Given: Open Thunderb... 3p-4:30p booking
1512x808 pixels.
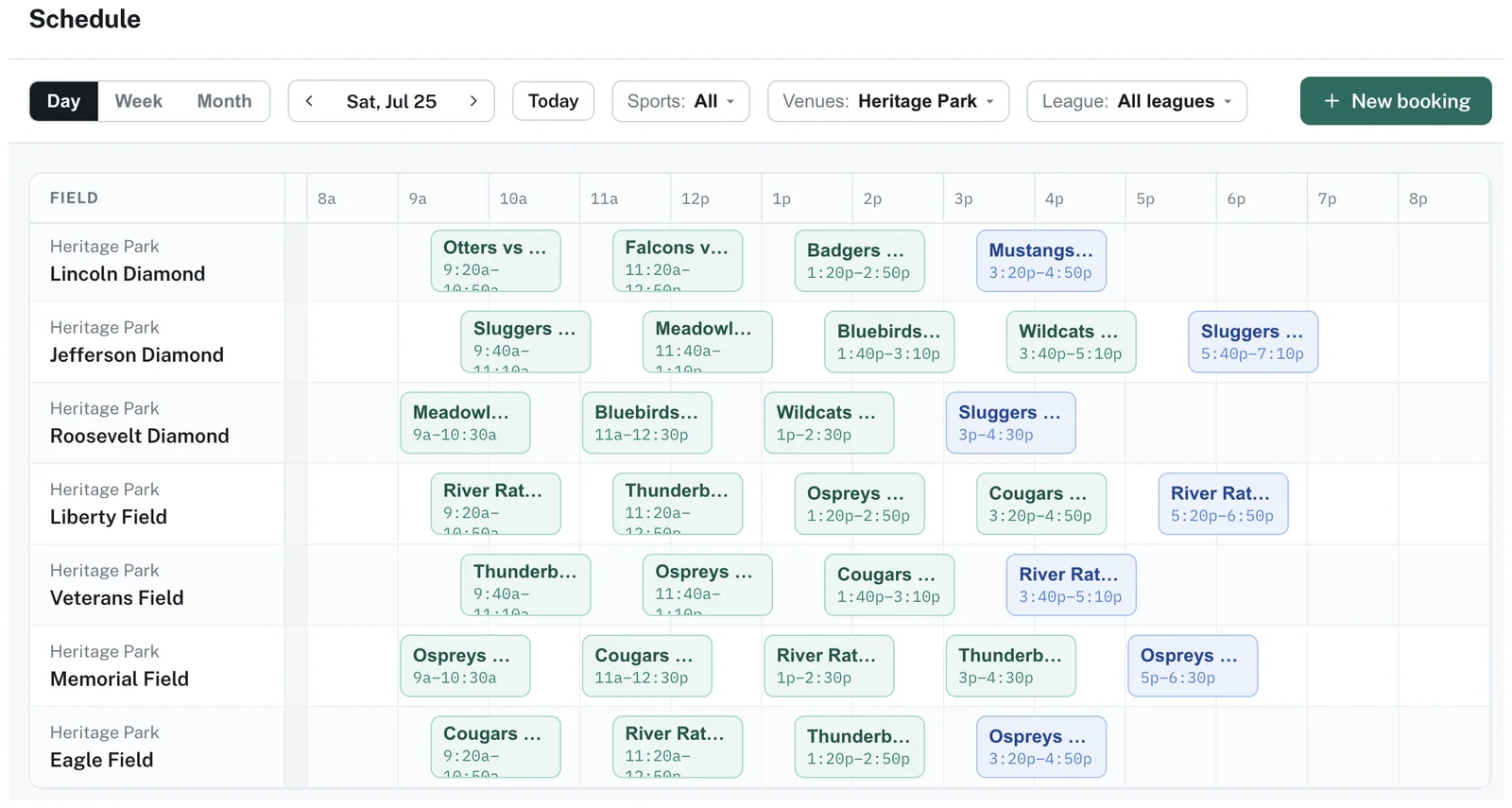Looking at the screenshot, I should [1011, 666].
